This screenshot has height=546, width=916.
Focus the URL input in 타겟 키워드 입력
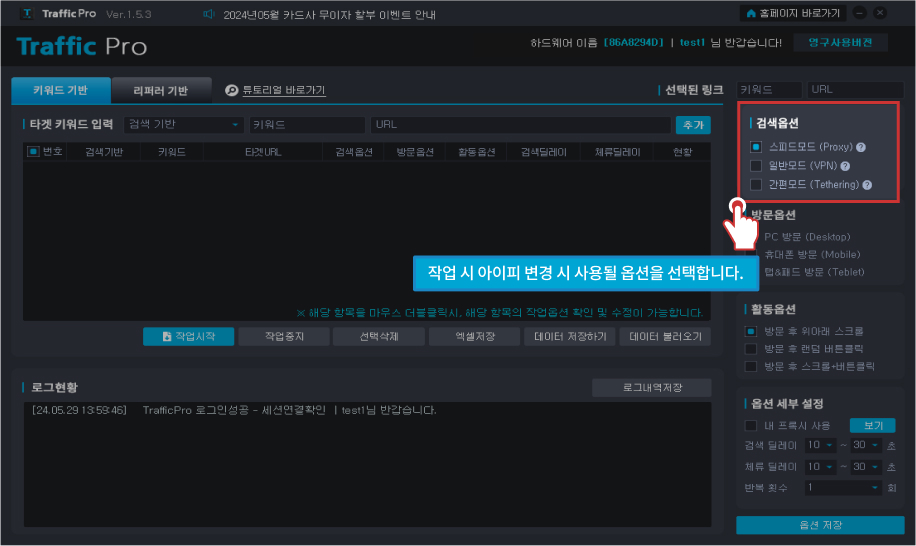[521, 124]
